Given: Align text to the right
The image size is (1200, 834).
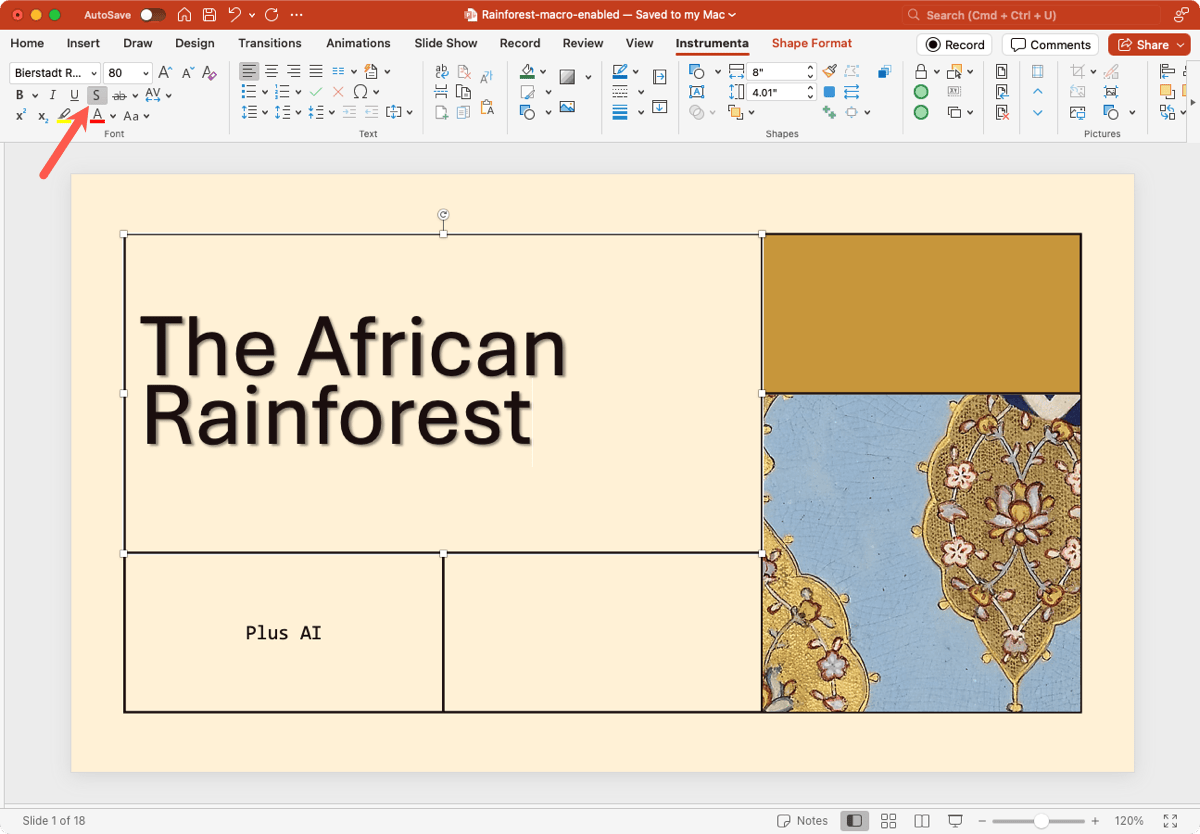Looking at the screenshot, I should point(293,72).
